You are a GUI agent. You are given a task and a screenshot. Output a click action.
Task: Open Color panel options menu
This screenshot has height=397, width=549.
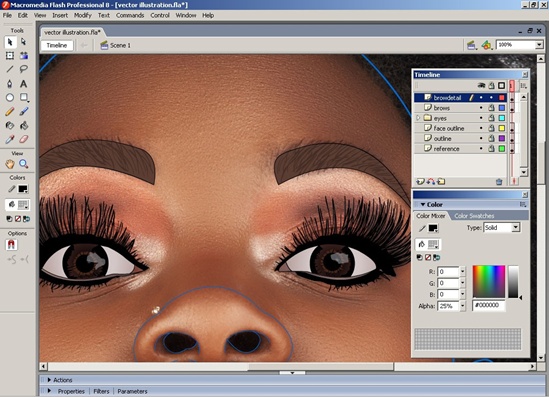tap(523, 204)
